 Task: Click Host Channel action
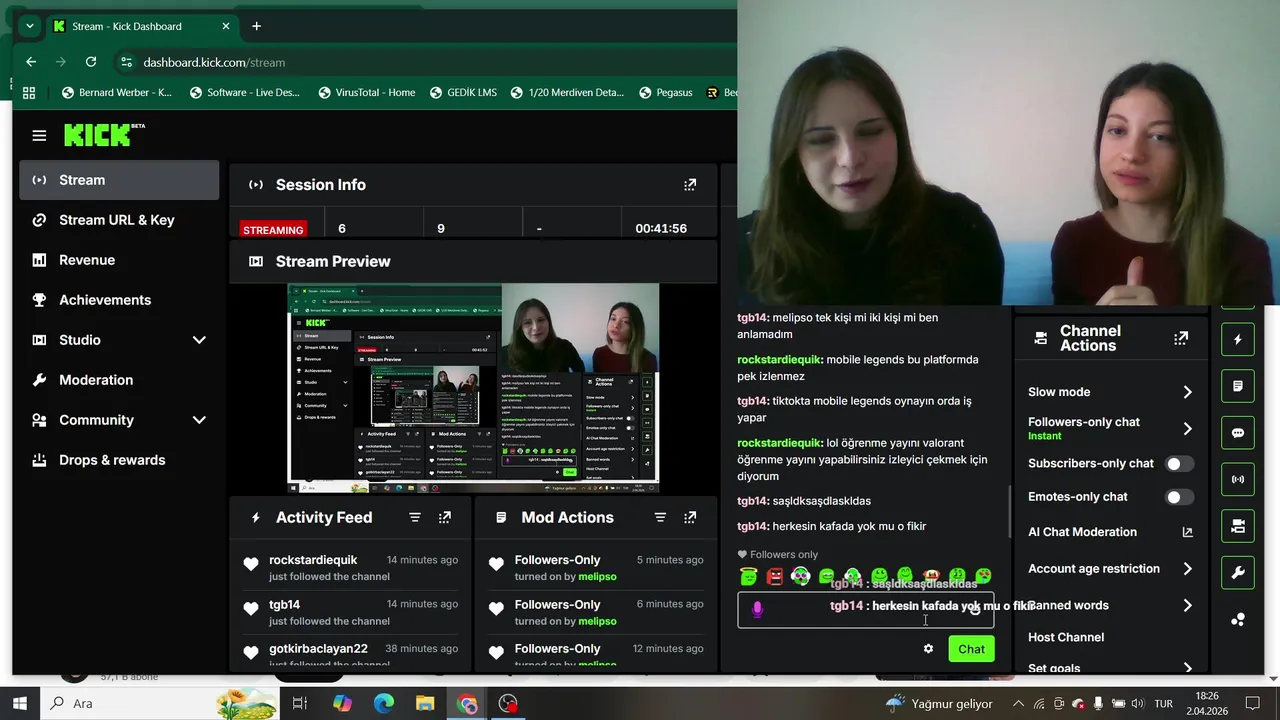point(1066,637)
